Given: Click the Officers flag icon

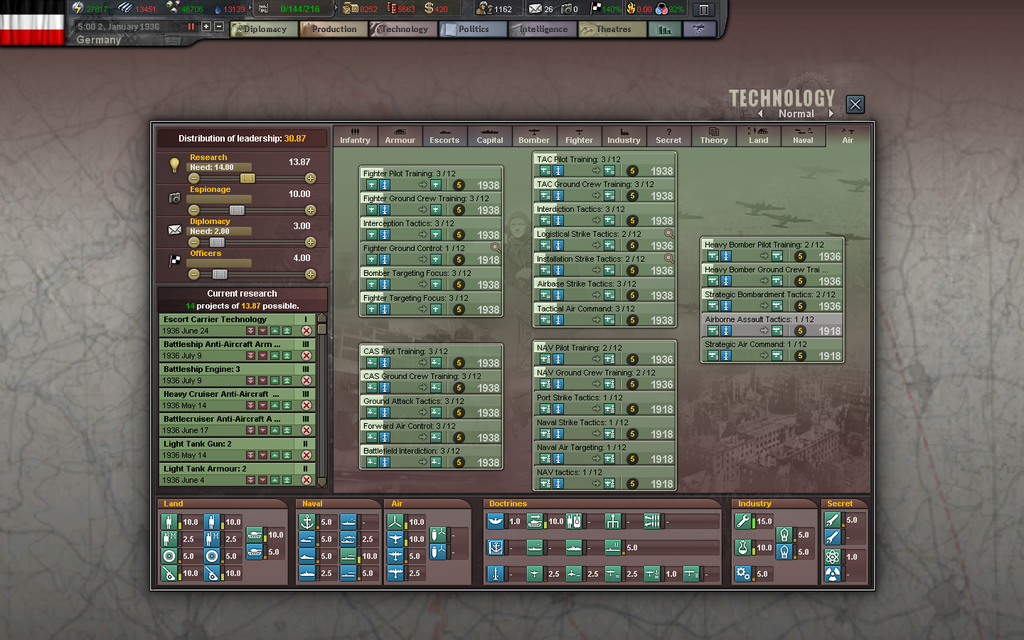Looking at the screenshot, I should coord(173,258).
